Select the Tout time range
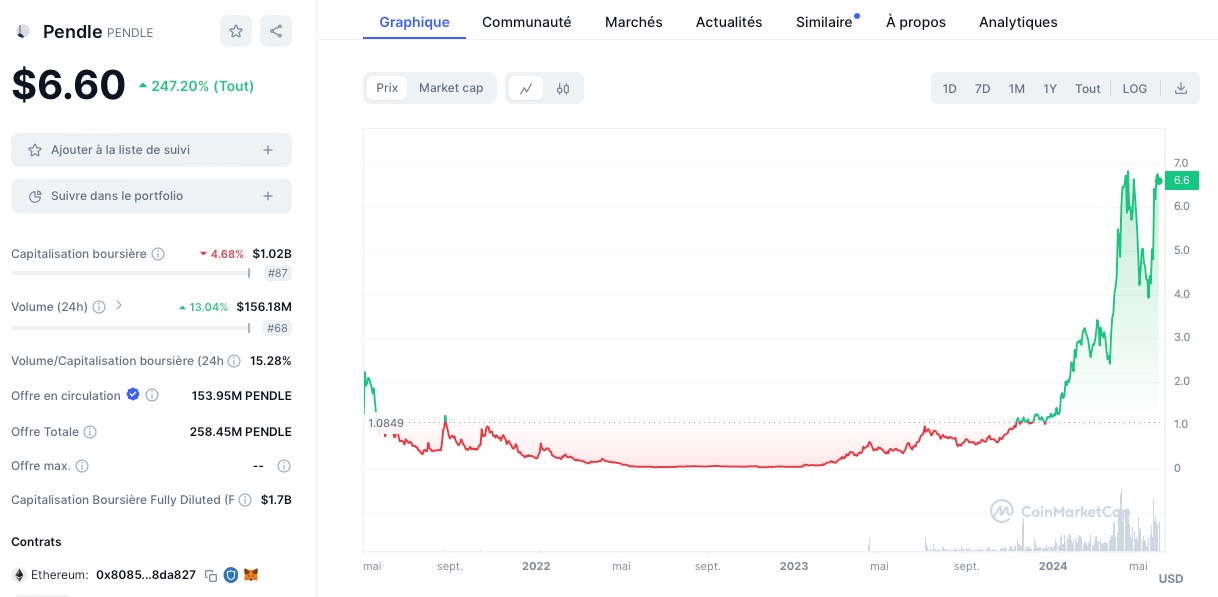 tap(1087, 88)
